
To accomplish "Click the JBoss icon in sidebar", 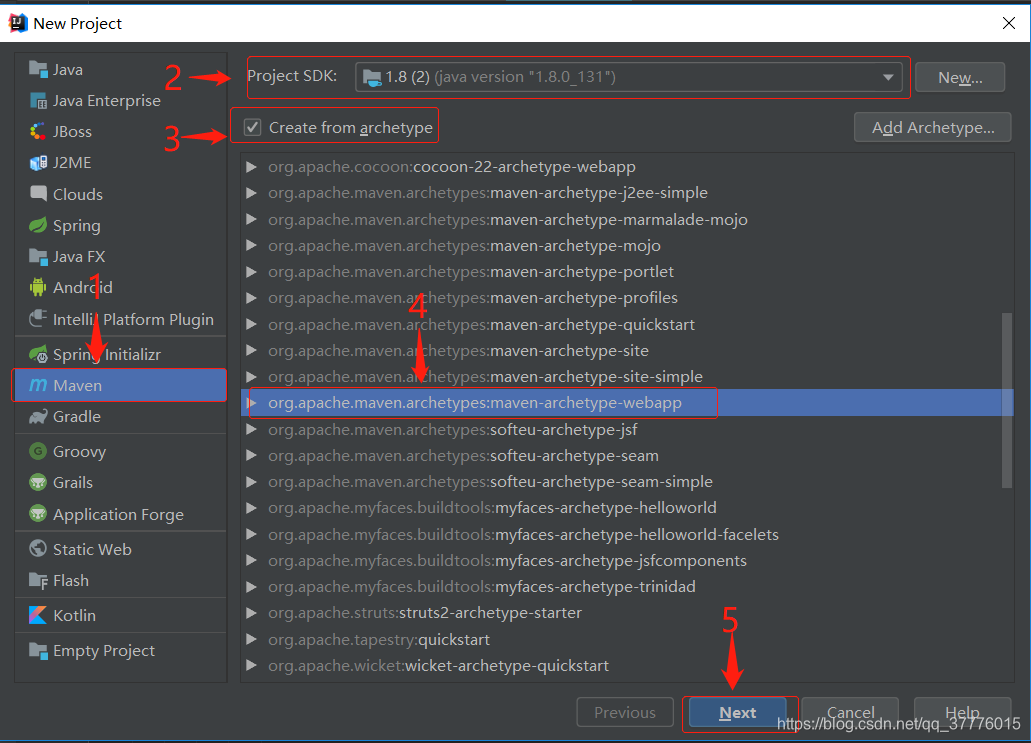I will pos(38,132).
